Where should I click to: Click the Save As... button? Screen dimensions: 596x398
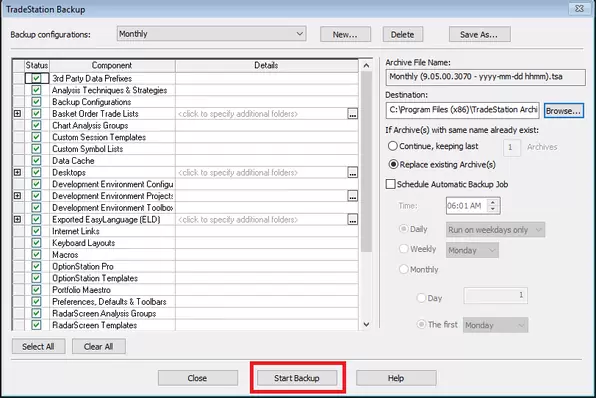pyautogui.click(x=479, y=35)
